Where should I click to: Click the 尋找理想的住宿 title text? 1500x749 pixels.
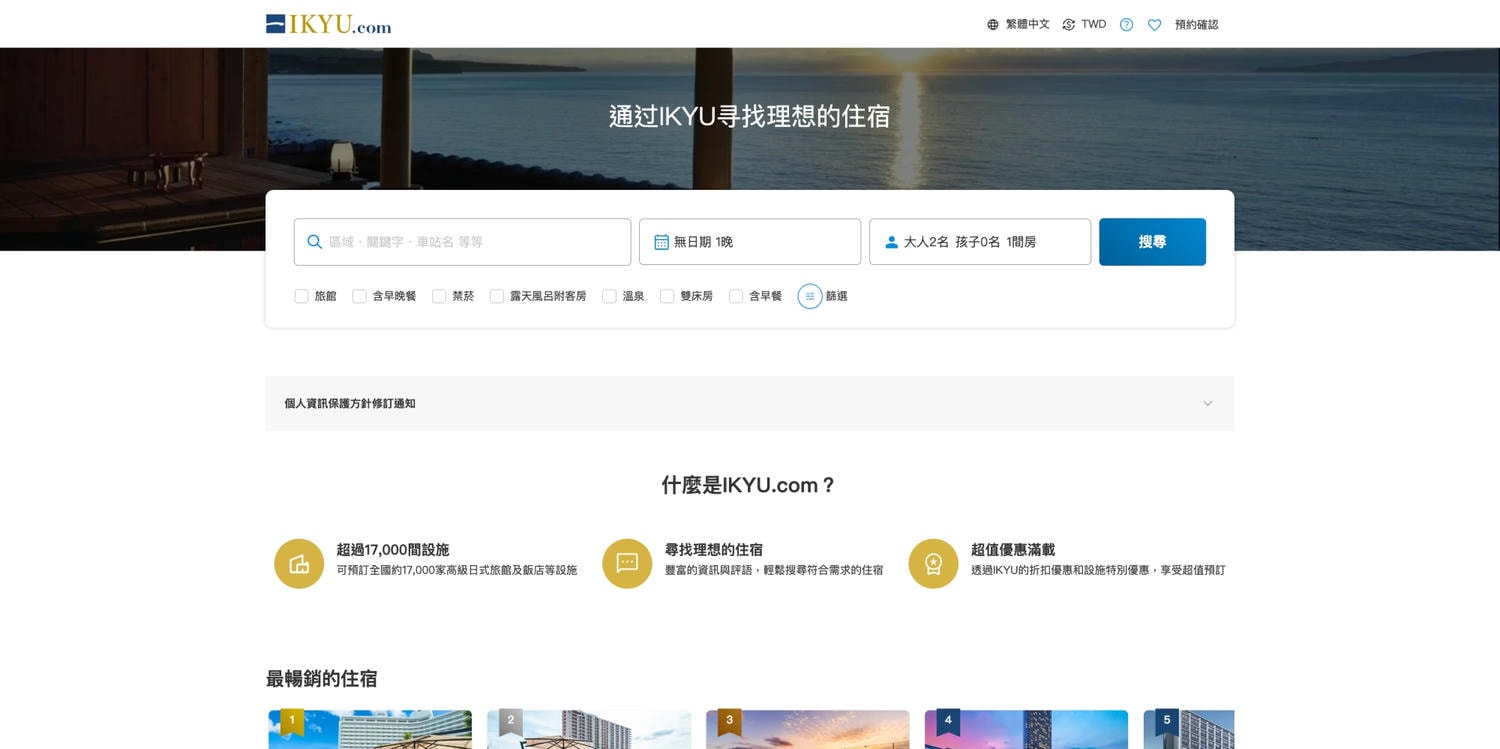tap(714, 550)
